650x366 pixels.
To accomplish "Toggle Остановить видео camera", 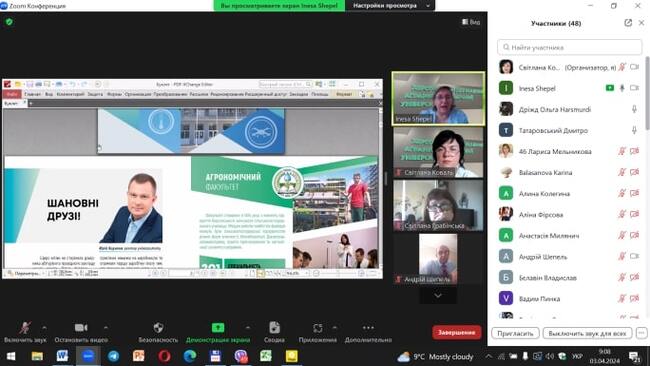I will [x=81, y=327].
